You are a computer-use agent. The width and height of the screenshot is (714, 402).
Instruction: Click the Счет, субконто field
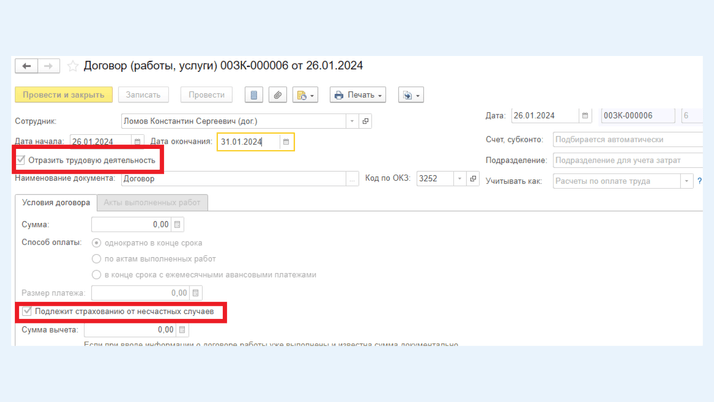[x=628, y=139]
